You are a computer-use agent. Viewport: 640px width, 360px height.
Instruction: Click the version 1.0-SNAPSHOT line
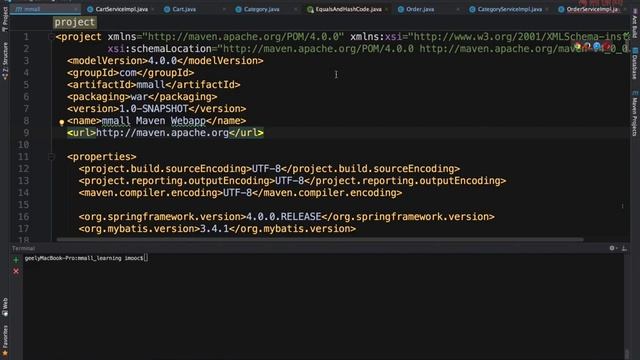tap(157, 109)
